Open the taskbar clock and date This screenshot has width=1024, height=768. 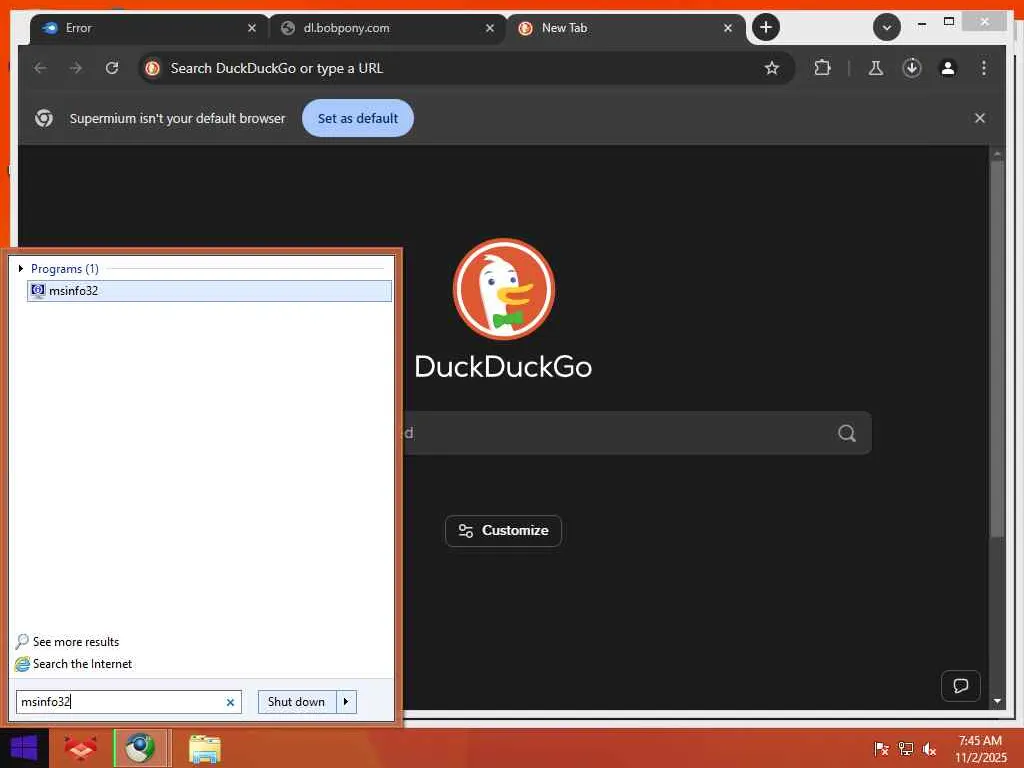pos(980,749)
